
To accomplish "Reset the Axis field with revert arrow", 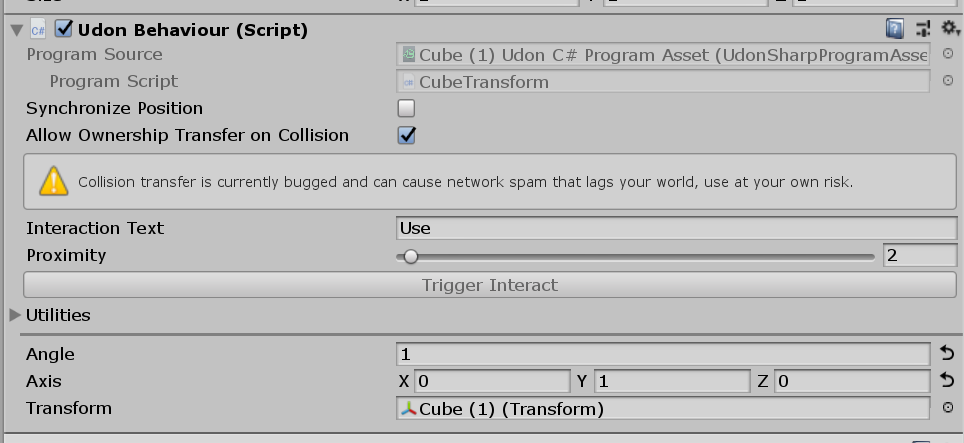I will [948, 381].
